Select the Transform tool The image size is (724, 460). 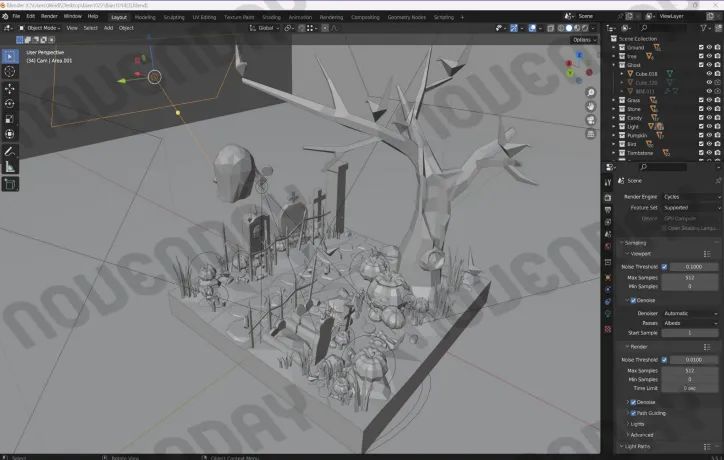pyautogui.click(x=10, y=134)
